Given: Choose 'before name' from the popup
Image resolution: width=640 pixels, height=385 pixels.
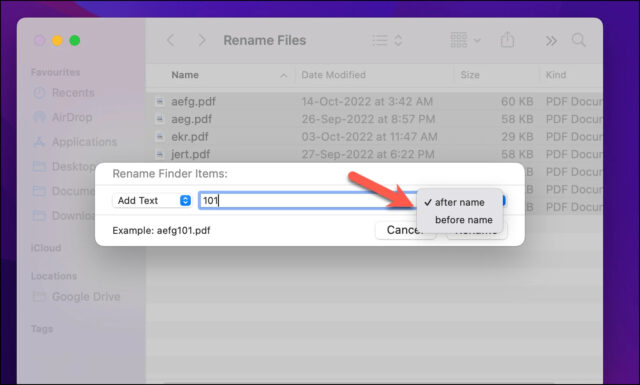Looking at the screenshot, I should click(x=464, y=220).
